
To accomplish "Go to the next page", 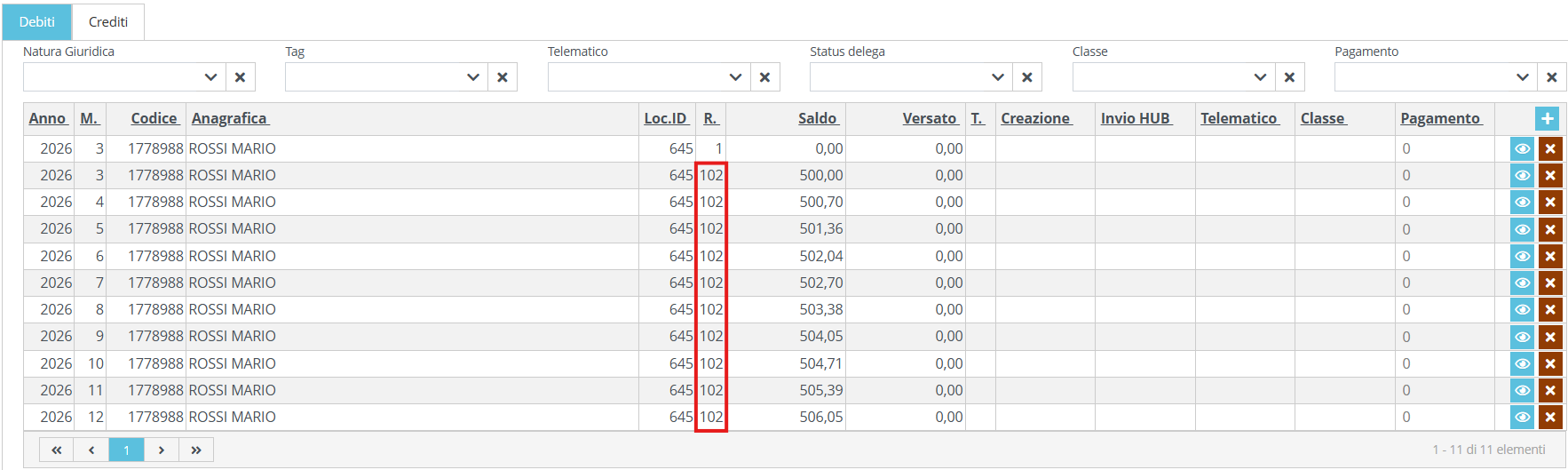I will 162,450.
